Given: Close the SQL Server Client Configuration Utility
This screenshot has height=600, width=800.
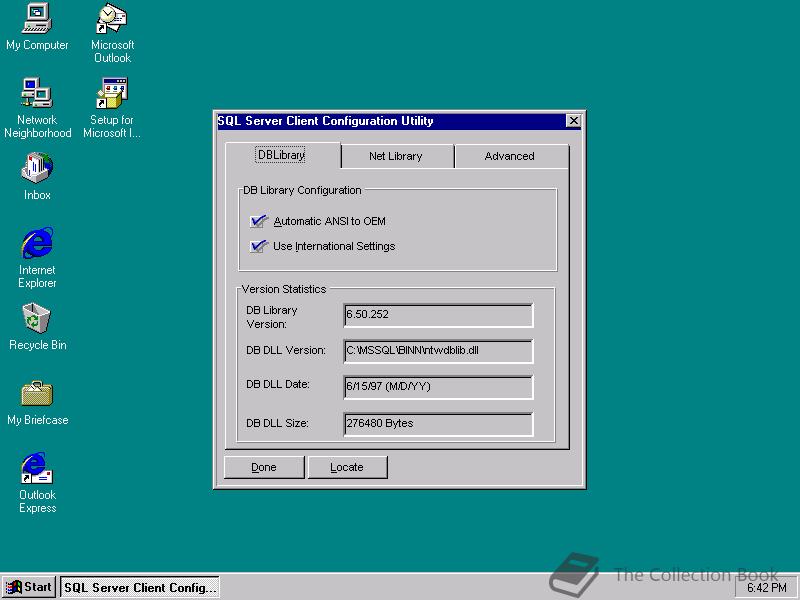Looking at the screenshot, I should click(x=573, y=121).
